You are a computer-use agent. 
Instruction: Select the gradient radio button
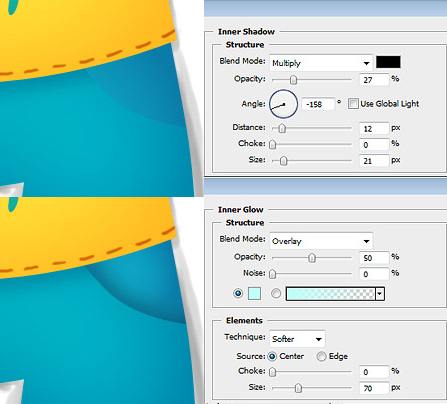[276, 293]
